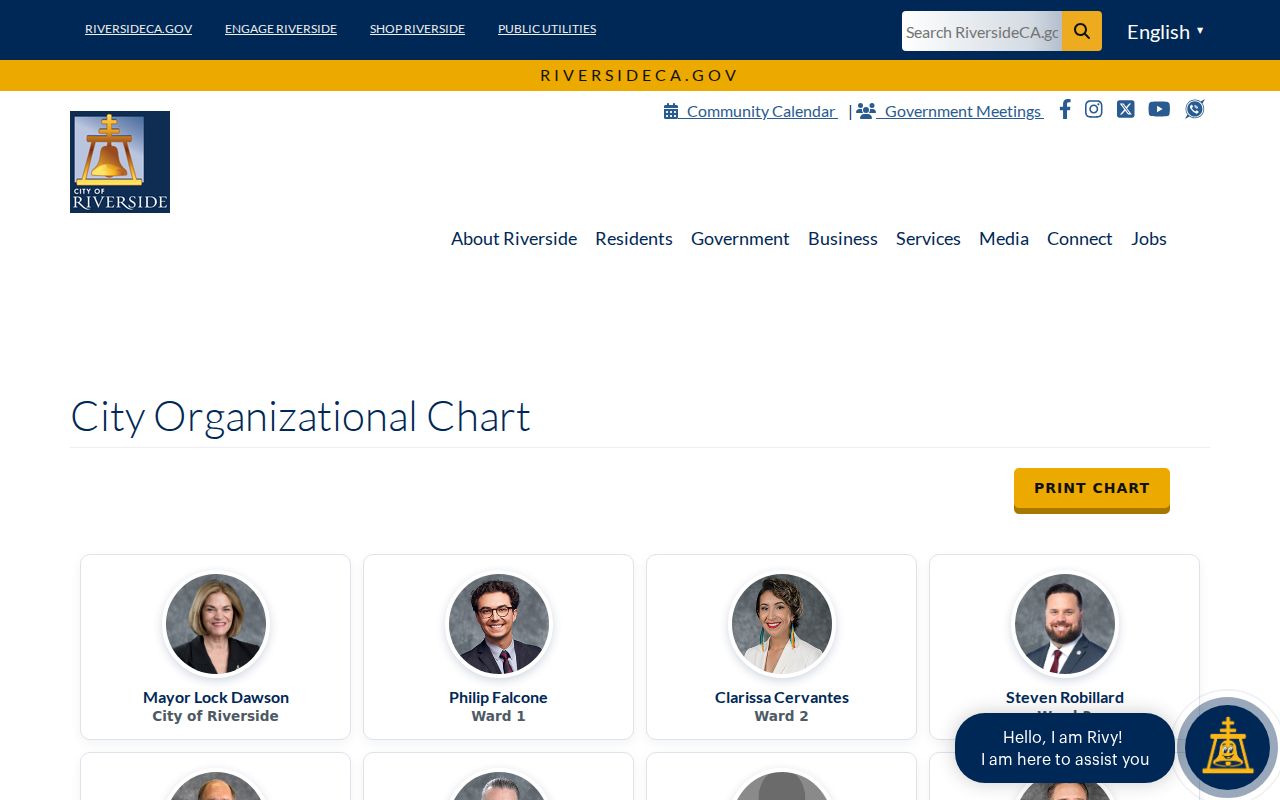Click the 'City of Riverside' label under Mayor
Screen dimensions: 1280x800
(x=216, y=716)
